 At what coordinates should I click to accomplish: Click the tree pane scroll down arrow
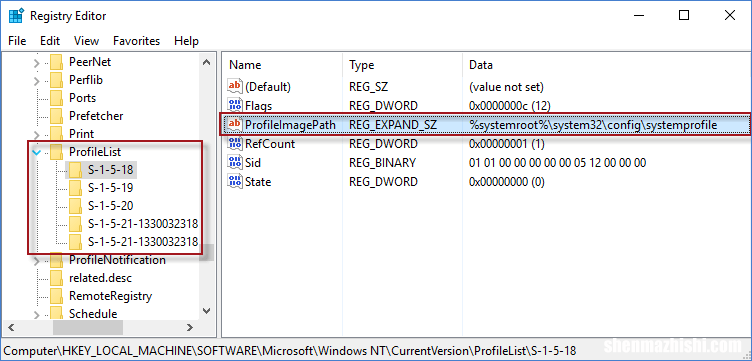coord(207,311)
